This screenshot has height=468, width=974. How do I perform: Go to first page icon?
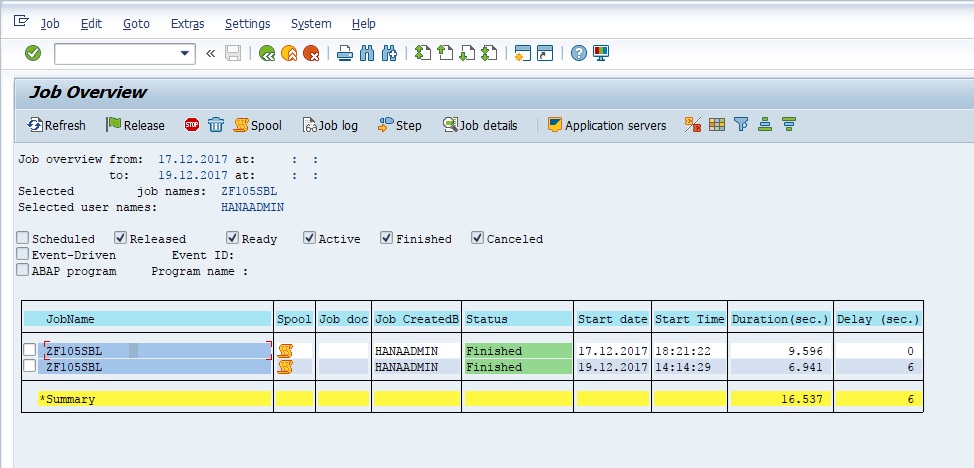(423, 53)
